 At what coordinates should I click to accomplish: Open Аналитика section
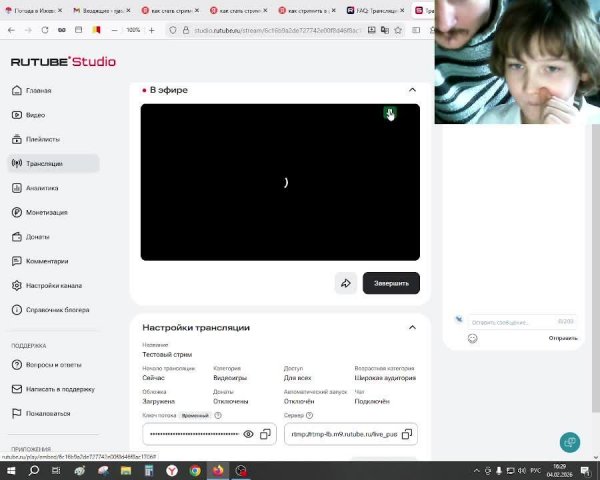point(42,188)
